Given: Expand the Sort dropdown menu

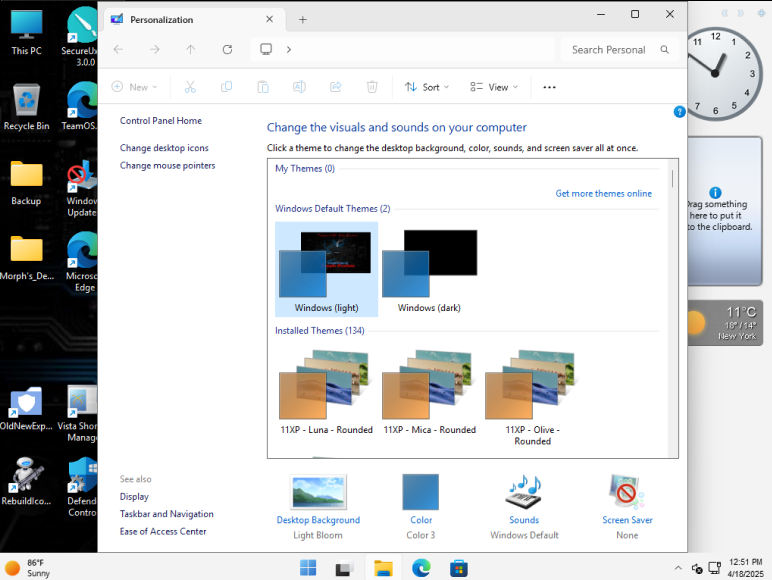Looking at the screenshot, I should tap(427, 87).
